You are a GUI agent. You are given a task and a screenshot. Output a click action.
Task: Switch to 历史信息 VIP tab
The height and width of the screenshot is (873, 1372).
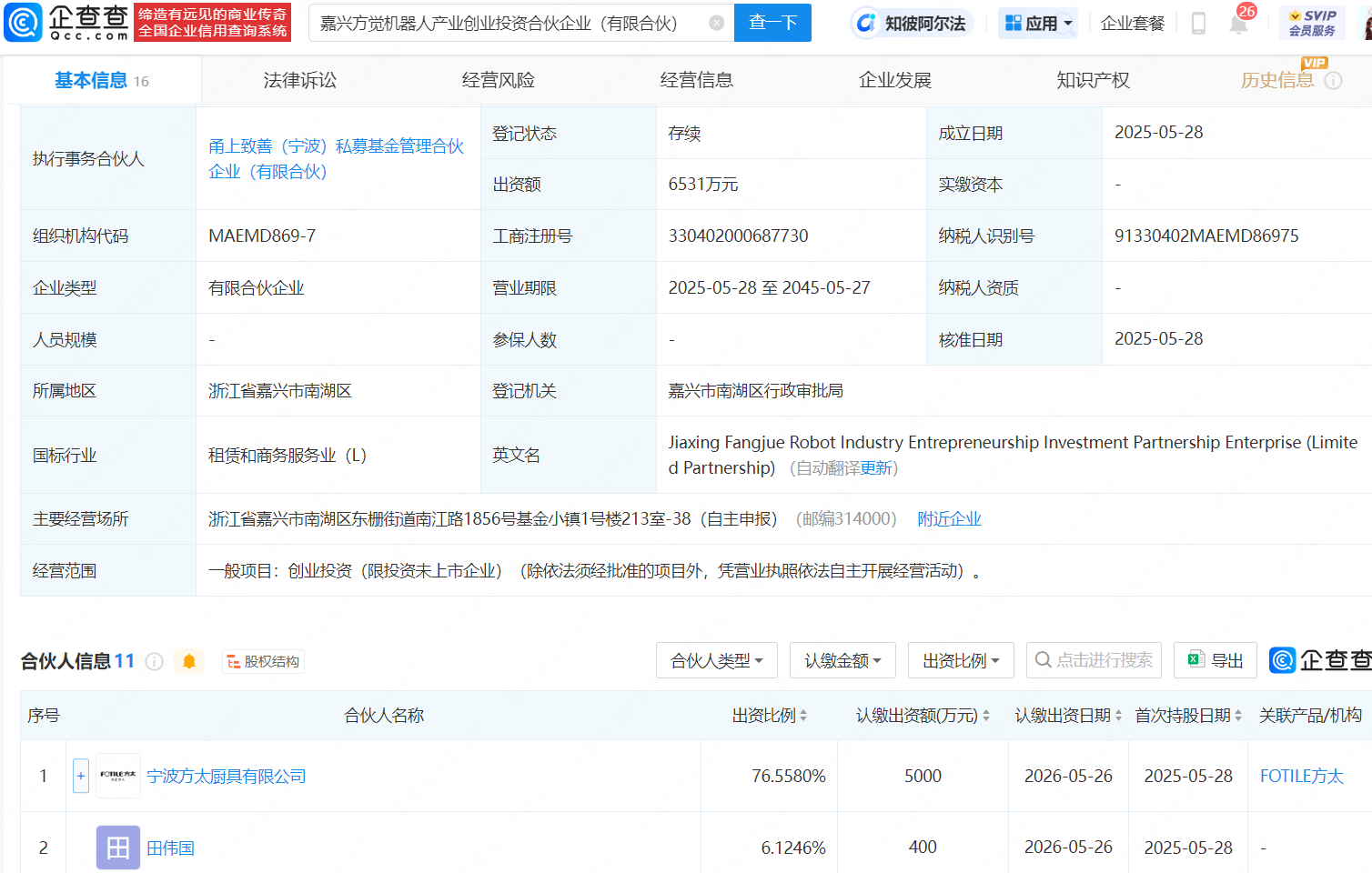pos(1277,80)
